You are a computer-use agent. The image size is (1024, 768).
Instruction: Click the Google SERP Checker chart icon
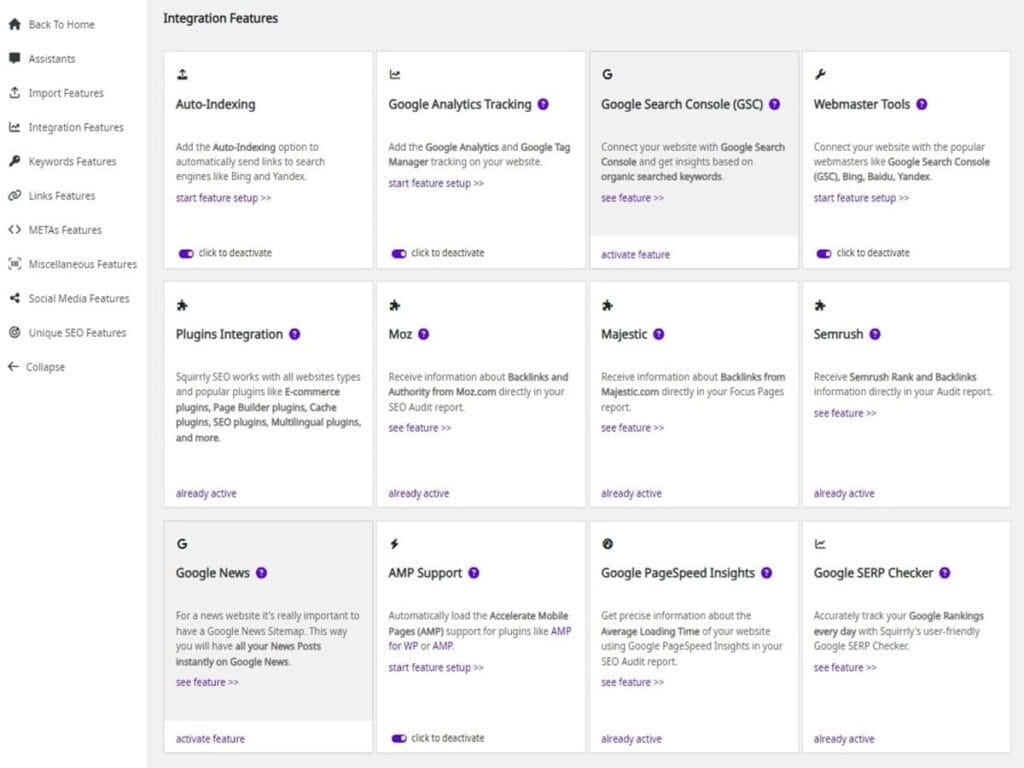coord(820,543)
